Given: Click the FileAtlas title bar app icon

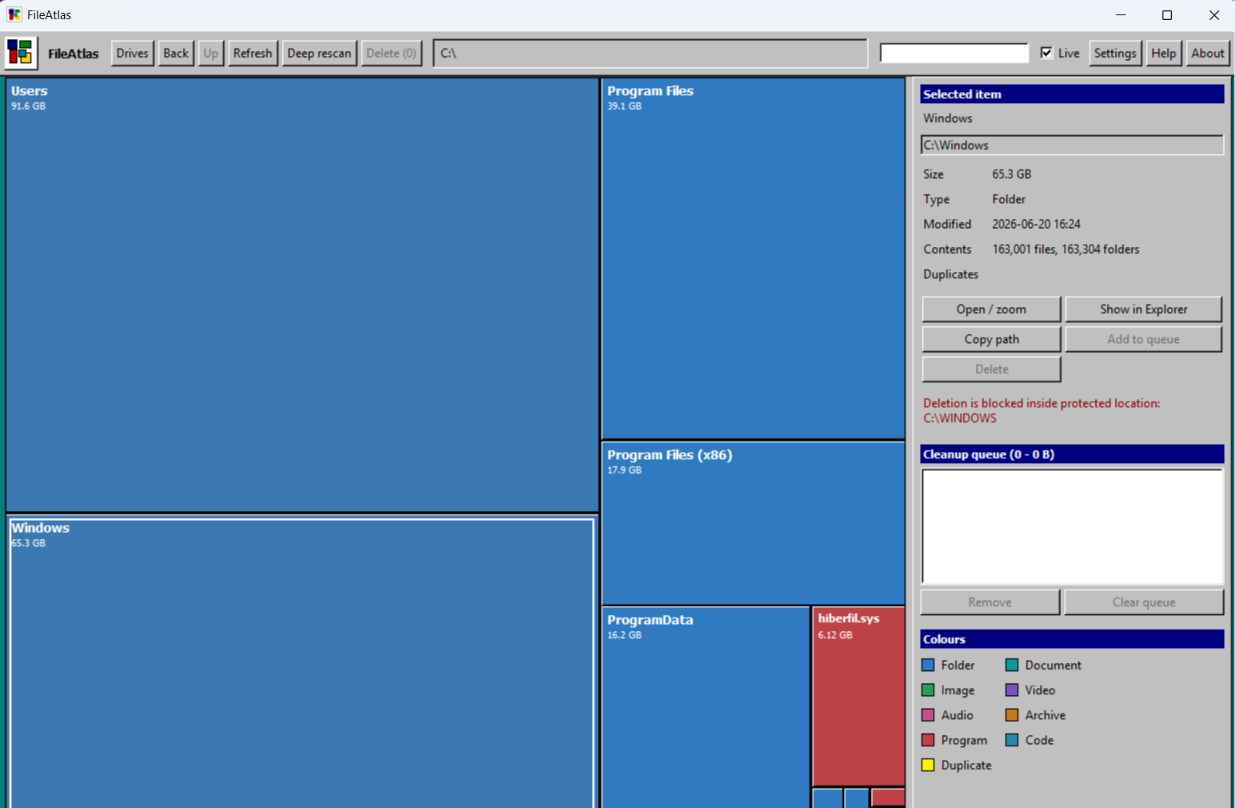Looking at the screenshot, I should click(14, 15).
